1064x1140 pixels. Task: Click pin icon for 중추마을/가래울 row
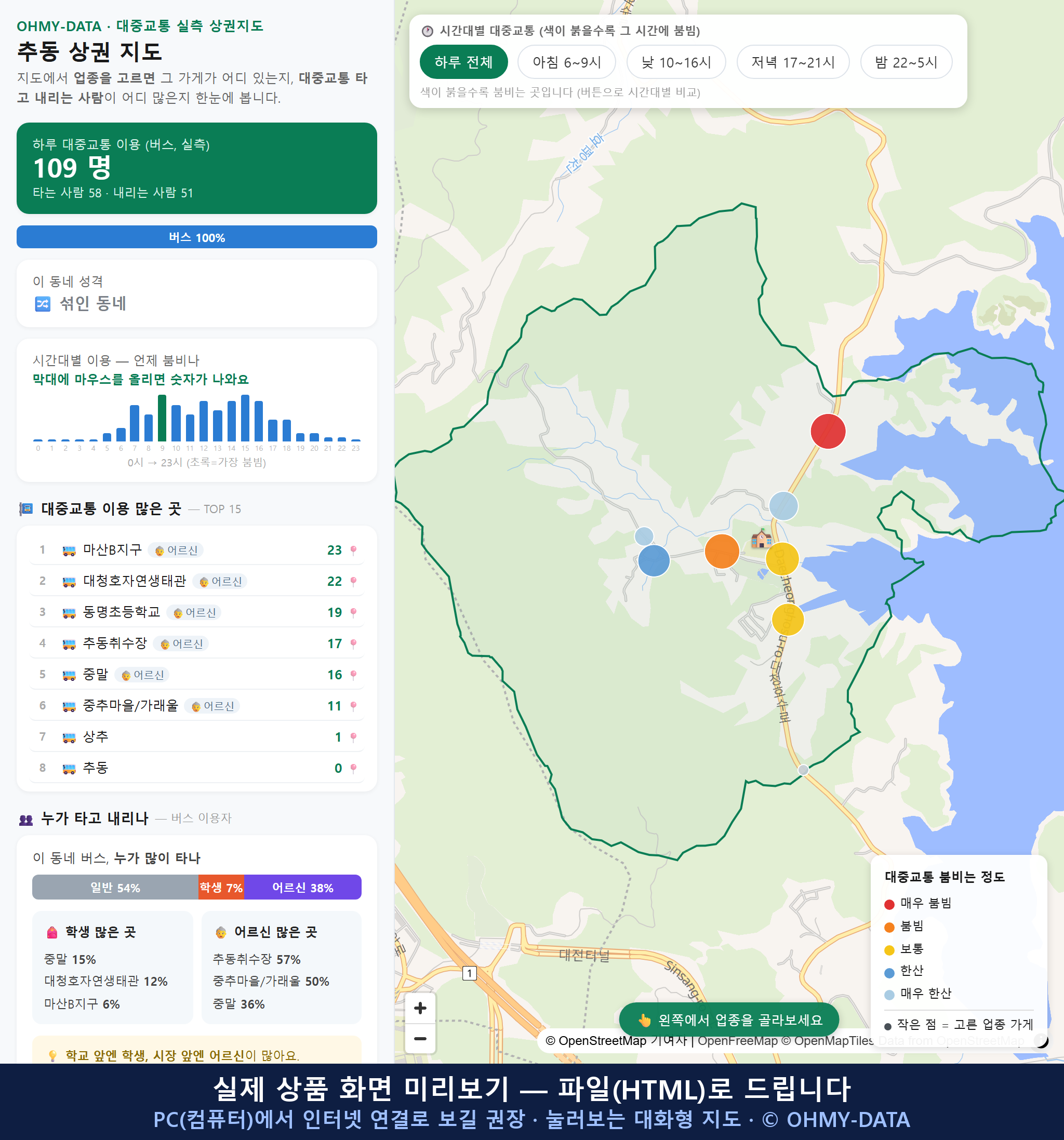click(x=353, y=706)
